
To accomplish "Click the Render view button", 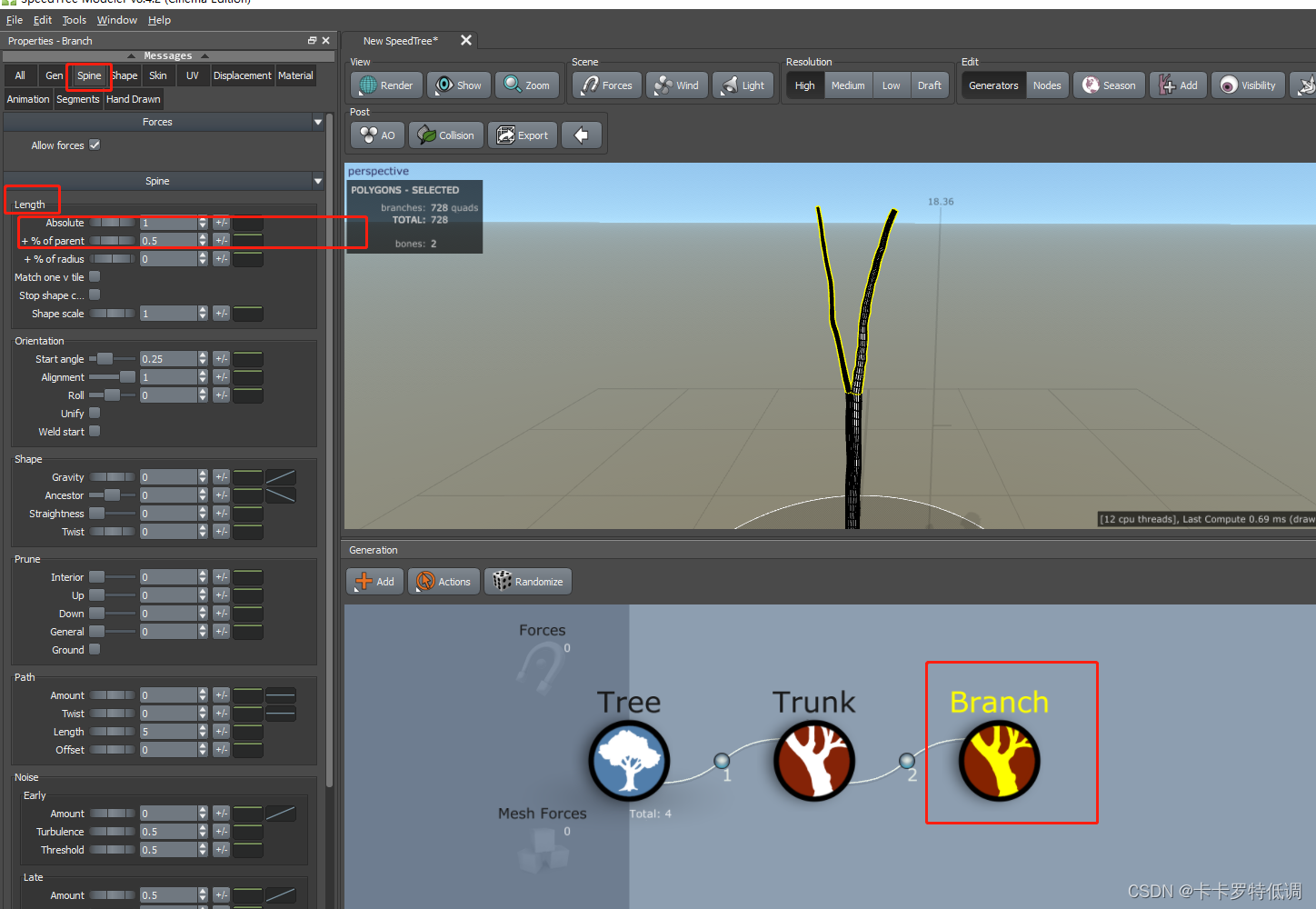I will (x=386, y=85).
